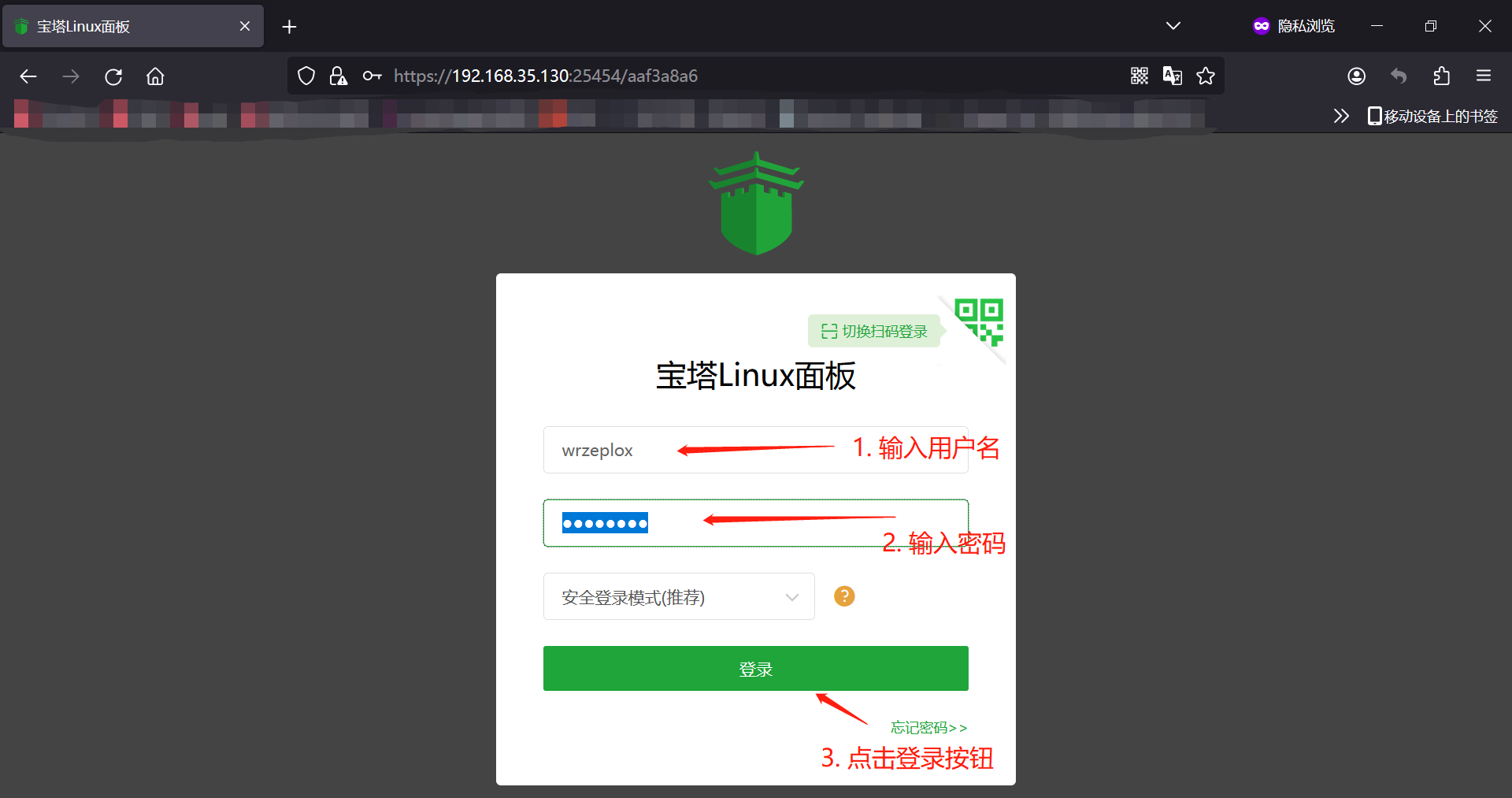The height and width of the screenshot is (798, 1512).
Task: Click the 宝塔Linux面板 heading text
Action: [755, 376]
